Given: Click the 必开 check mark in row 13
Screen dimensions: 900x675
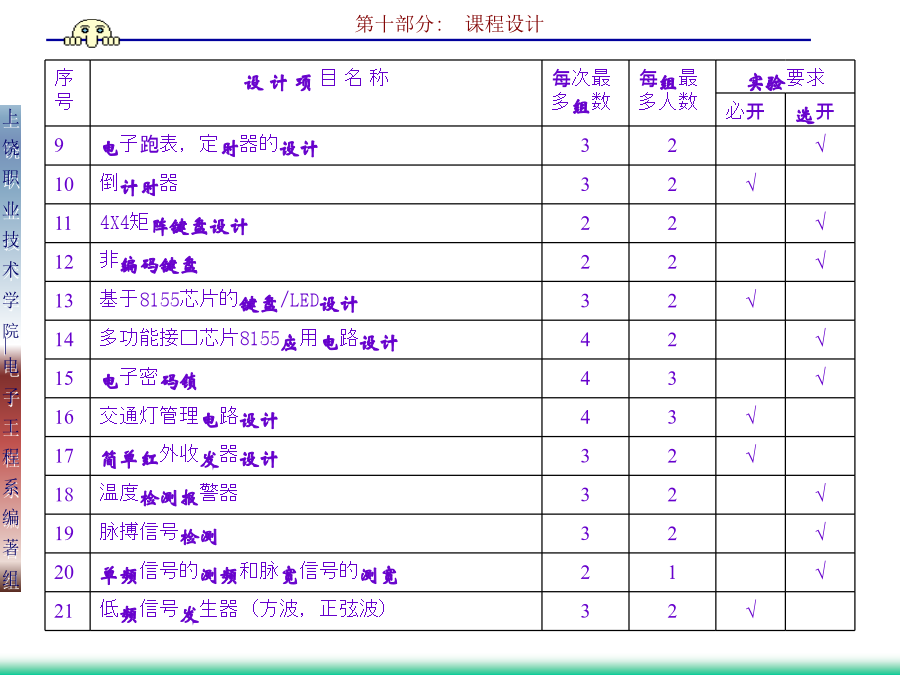Looking at the screenshot, I should coord(751,298).
